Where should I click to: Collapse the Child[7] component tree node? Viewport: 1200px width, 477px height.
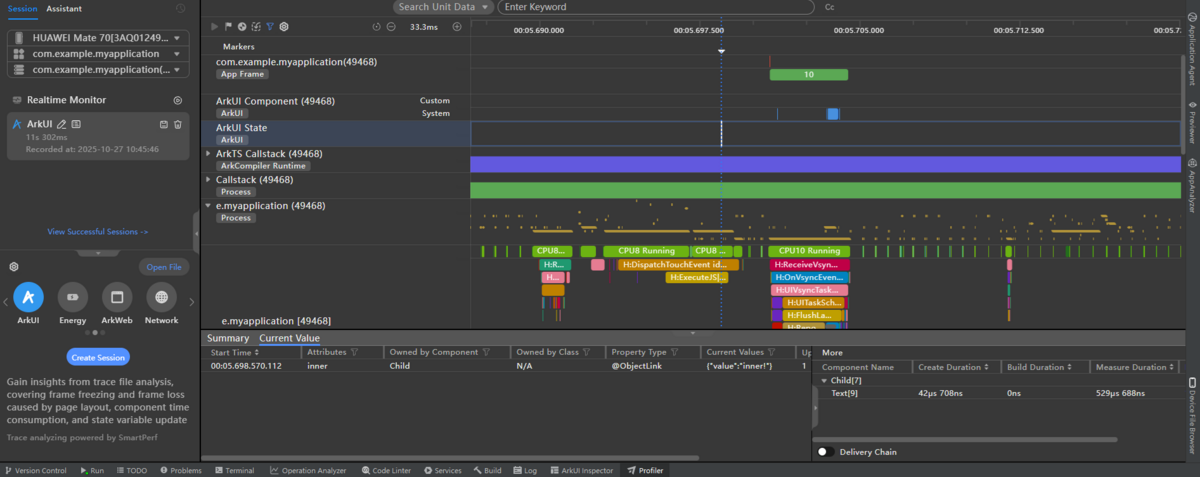[824, 381]
